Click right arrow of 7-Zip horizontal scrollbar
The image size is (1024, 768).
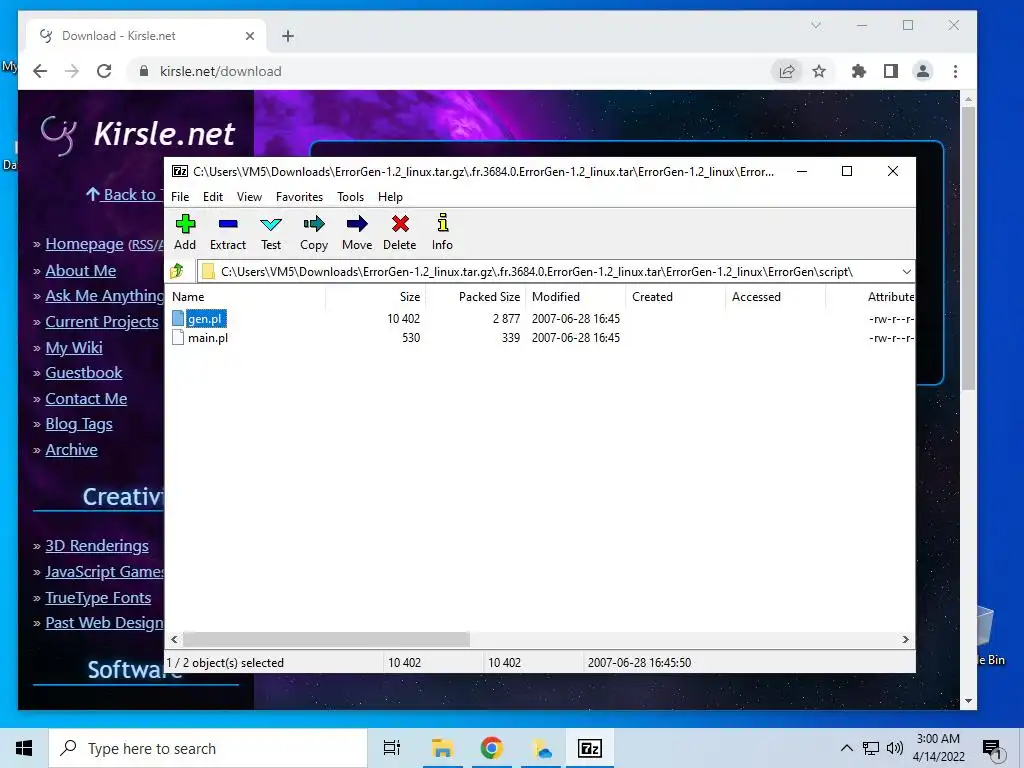pyautogui.click(x=905, y=639)
